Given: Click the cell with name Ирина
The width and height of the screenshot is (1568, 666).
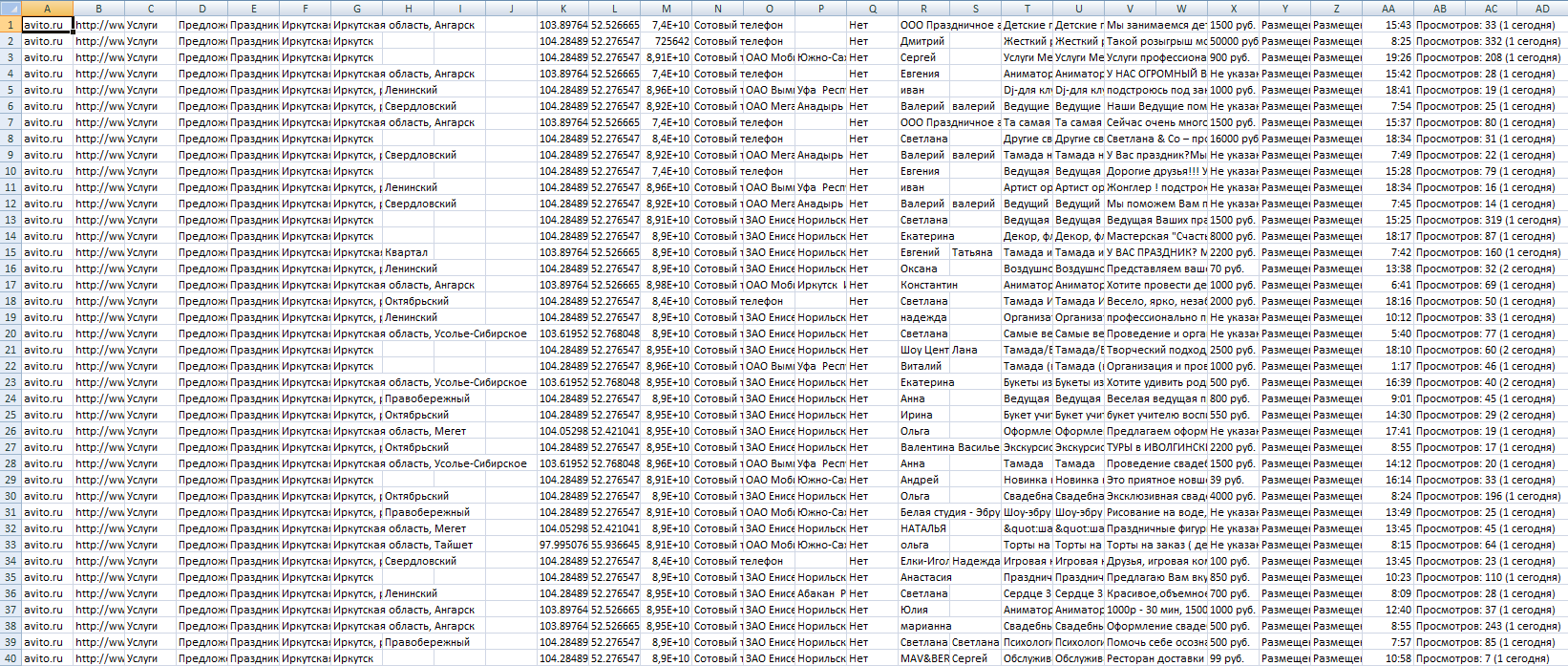Looking at the screenshot, I should tap(923, 415).
